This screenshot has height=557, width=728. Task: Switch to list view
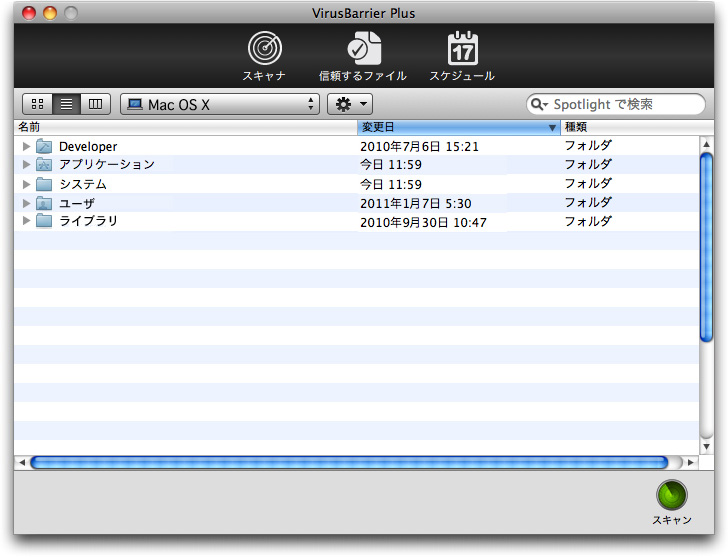click(66, 104)
